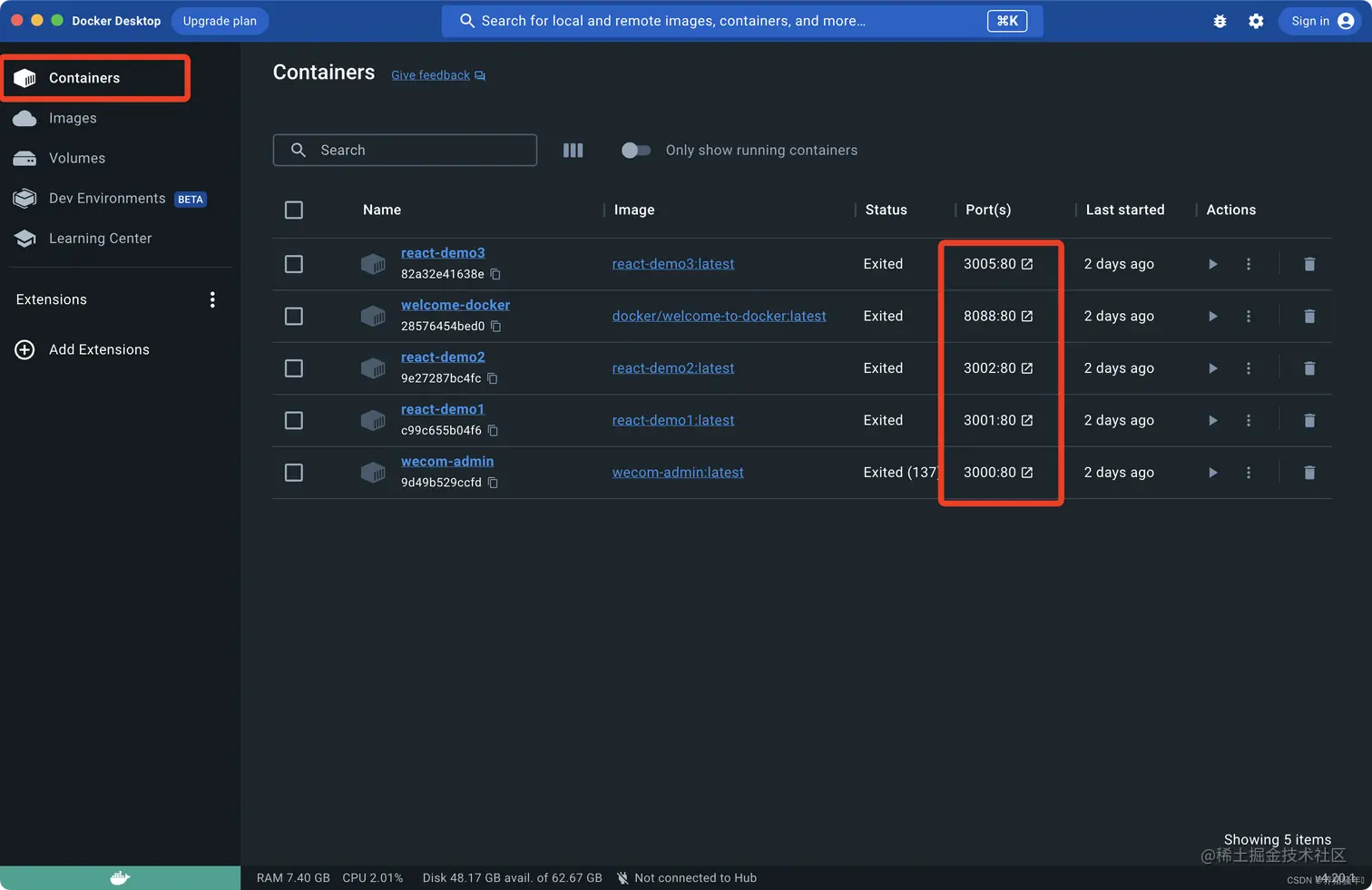Open port 3000:80 in browser
This screenshot has height=890, width=1372.
tap(1027, 473)
